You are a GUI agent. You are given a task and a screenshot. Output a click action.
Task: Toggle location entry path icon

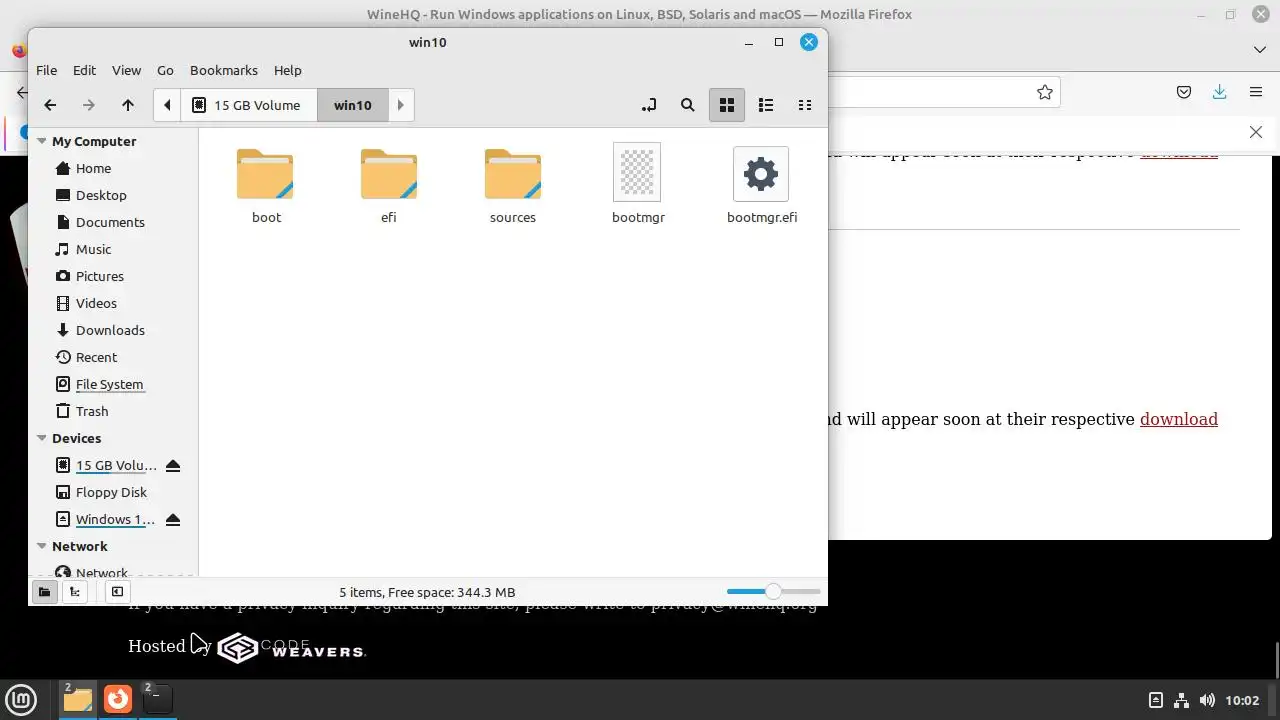[x=649, y=105]
